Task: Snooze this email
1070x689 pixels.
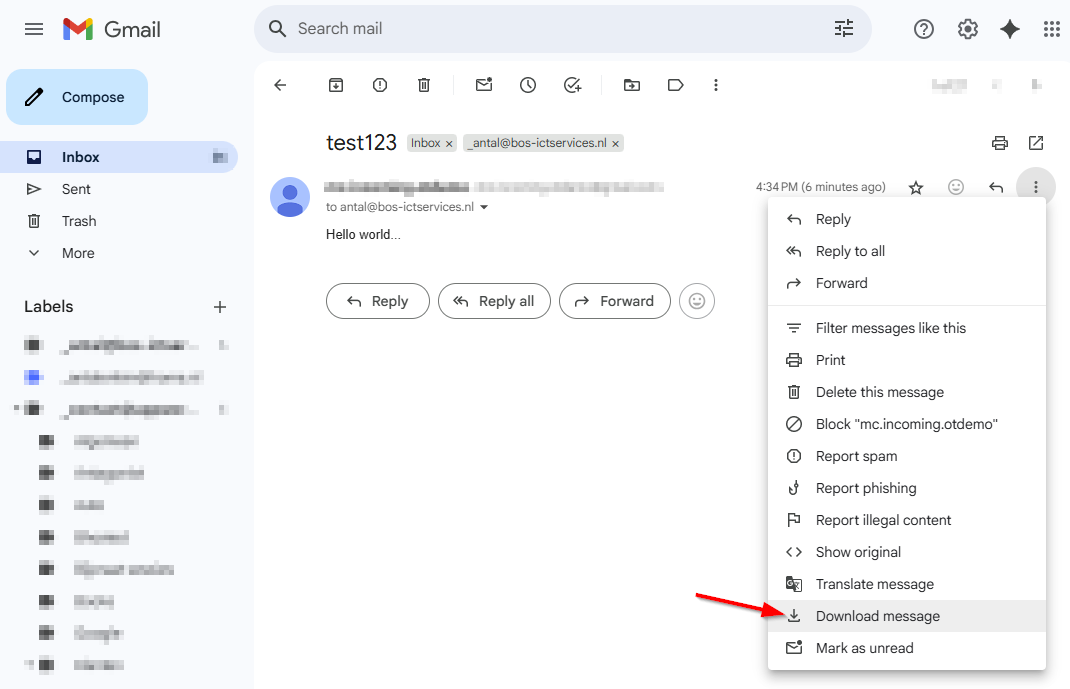Action: tap(527, 85)
